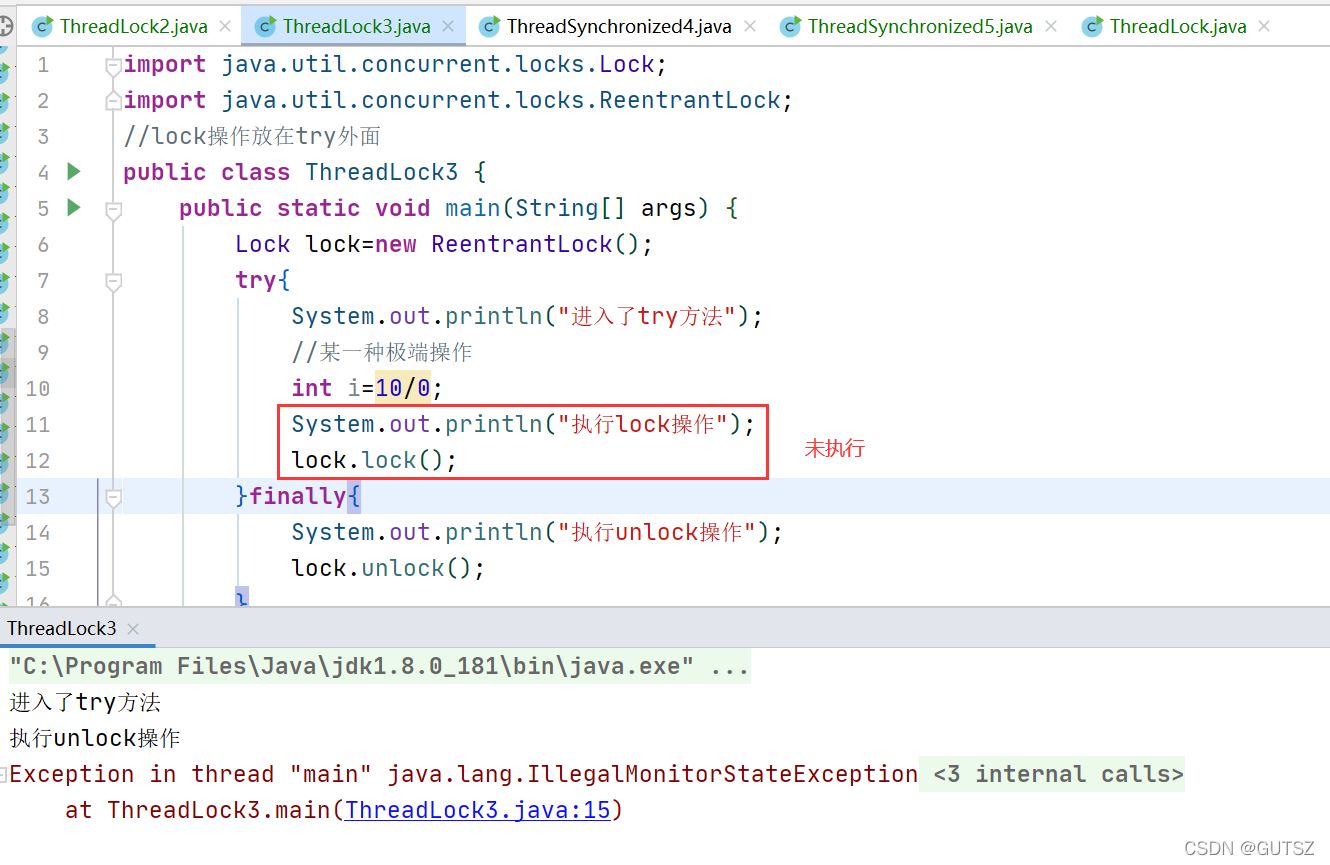The height and width of the screenshot is (865, 1330).
Task: Expand the java.exe command line ellipsis
Action: click(x=730, y=666)
